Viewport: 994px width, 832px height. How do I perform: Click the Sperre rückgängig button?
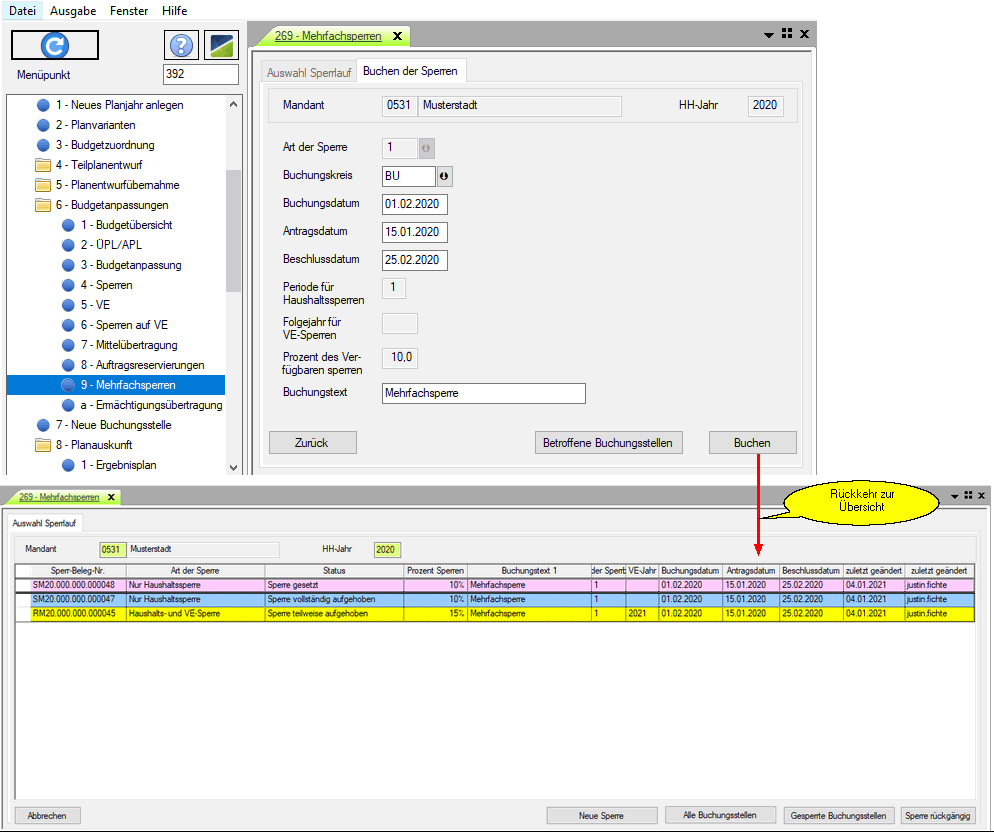937,815
